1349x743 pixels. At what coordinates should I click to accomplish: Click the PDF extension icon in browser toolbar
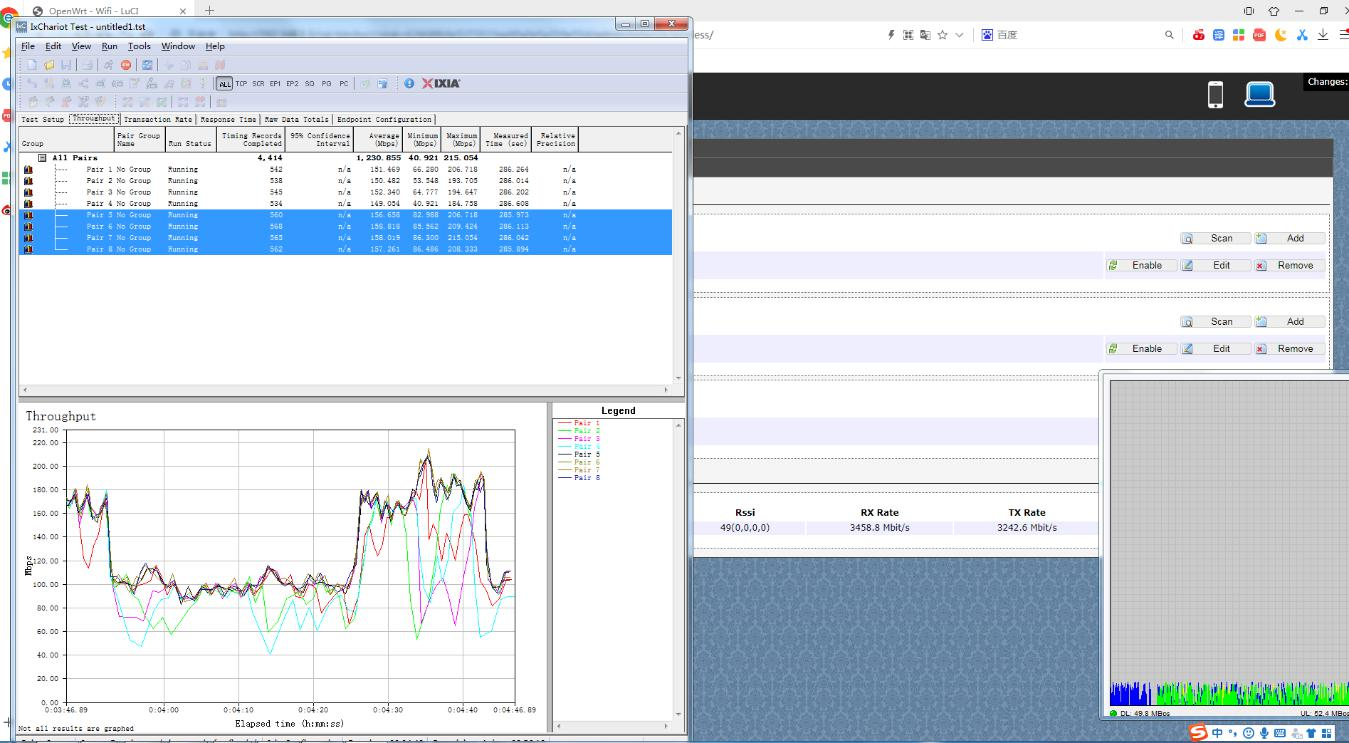[x=1259, y=35]
